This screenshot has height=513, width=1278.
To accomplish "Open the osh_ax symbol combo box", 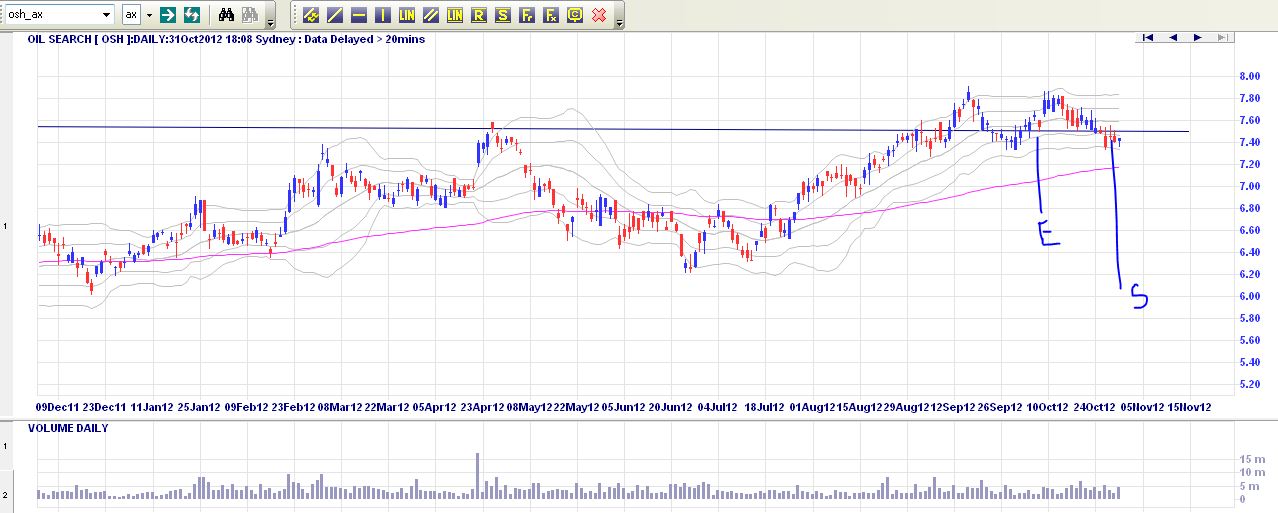I will point(59,15).
